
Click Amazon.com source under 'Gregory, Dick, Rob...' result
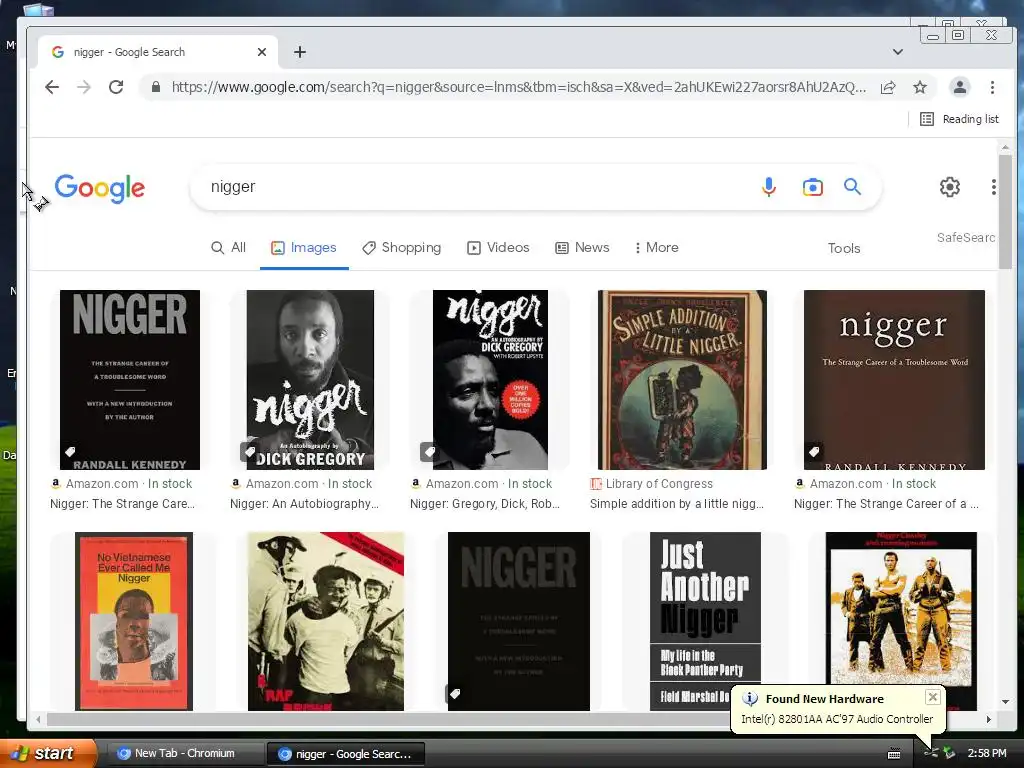coord(462,484)
